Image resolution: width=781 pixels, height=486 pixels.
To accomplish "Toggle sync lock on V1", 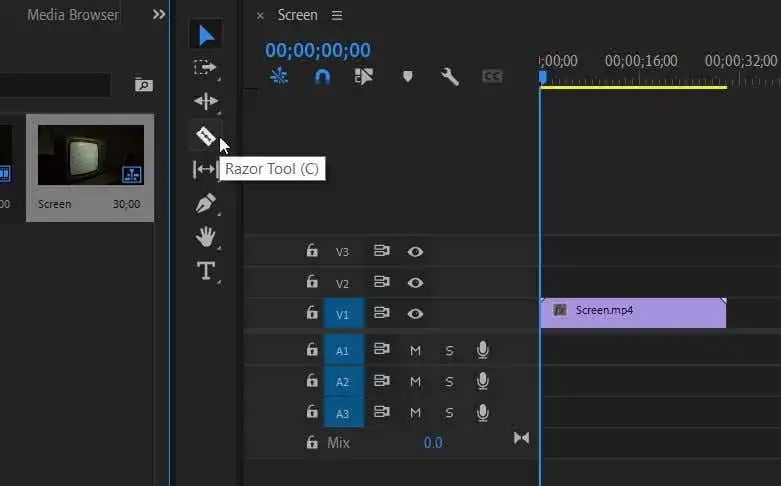I will [x=382, y=313].
